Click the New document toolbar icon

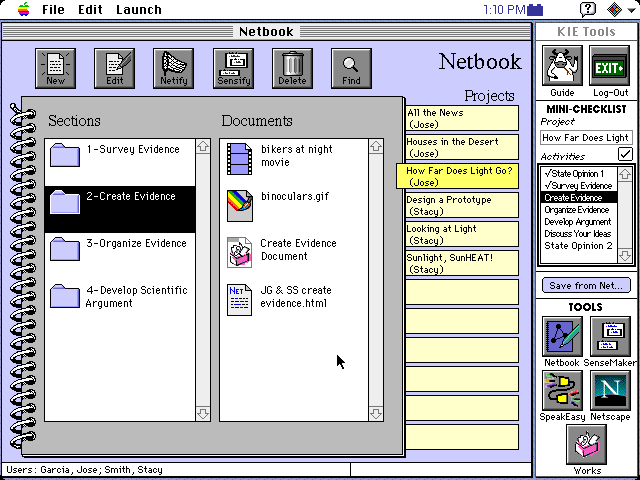(x=56, y=68)
